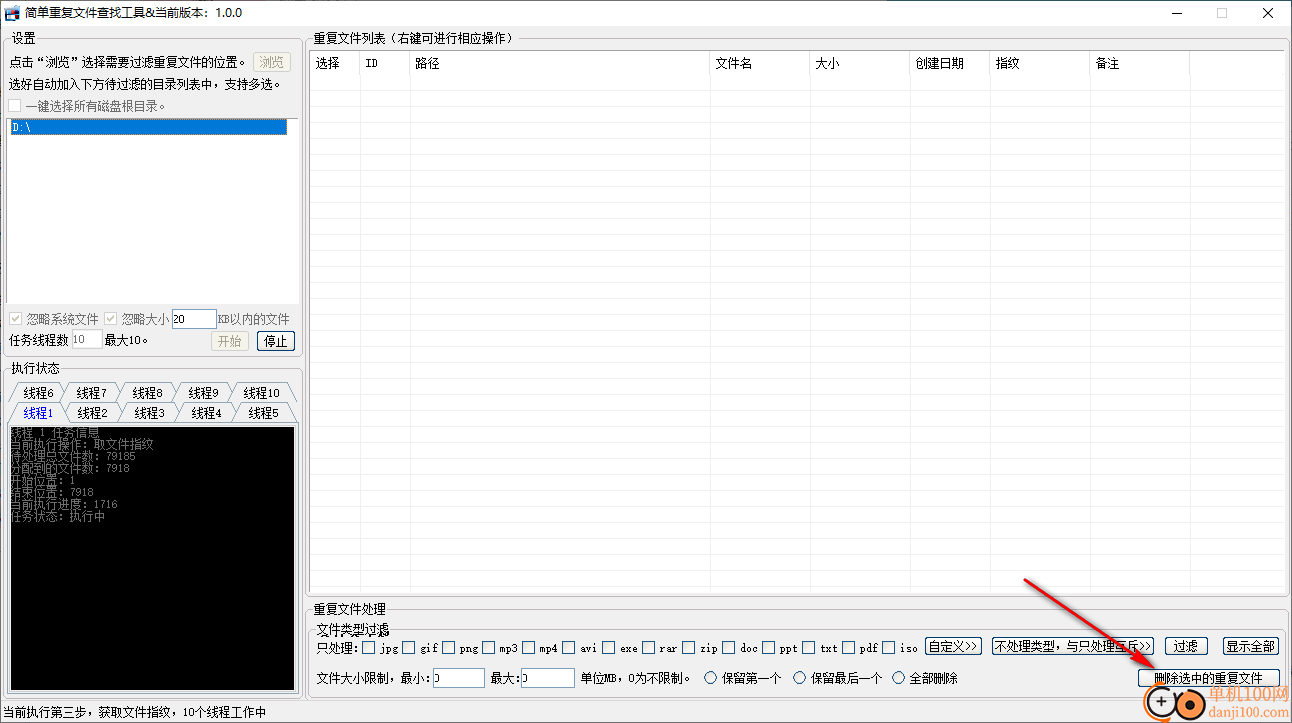
Task: Click the 任务线程数 input field
Action: [86, 340]
